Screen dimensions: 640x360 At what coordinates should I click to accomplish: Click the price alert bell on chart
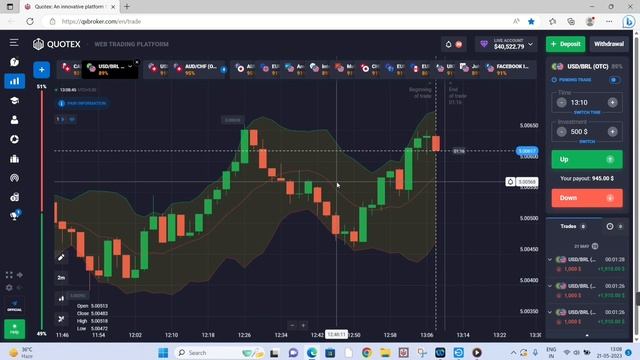(510, 182)
